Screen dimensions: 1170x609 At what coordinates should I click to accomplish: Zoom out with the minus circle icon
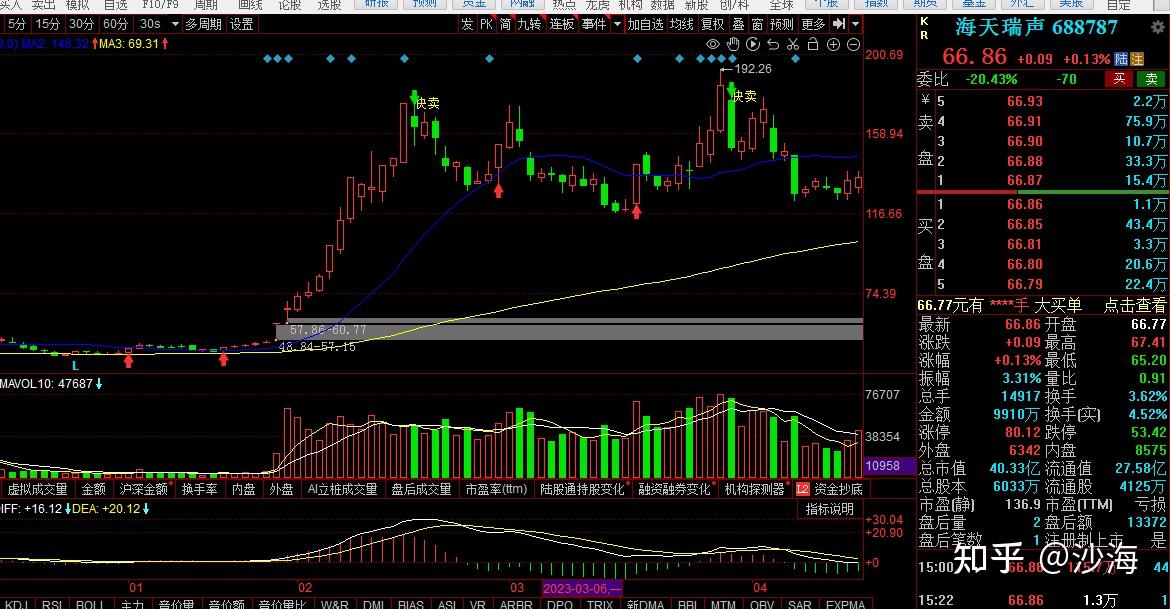[x=854, y=45]
